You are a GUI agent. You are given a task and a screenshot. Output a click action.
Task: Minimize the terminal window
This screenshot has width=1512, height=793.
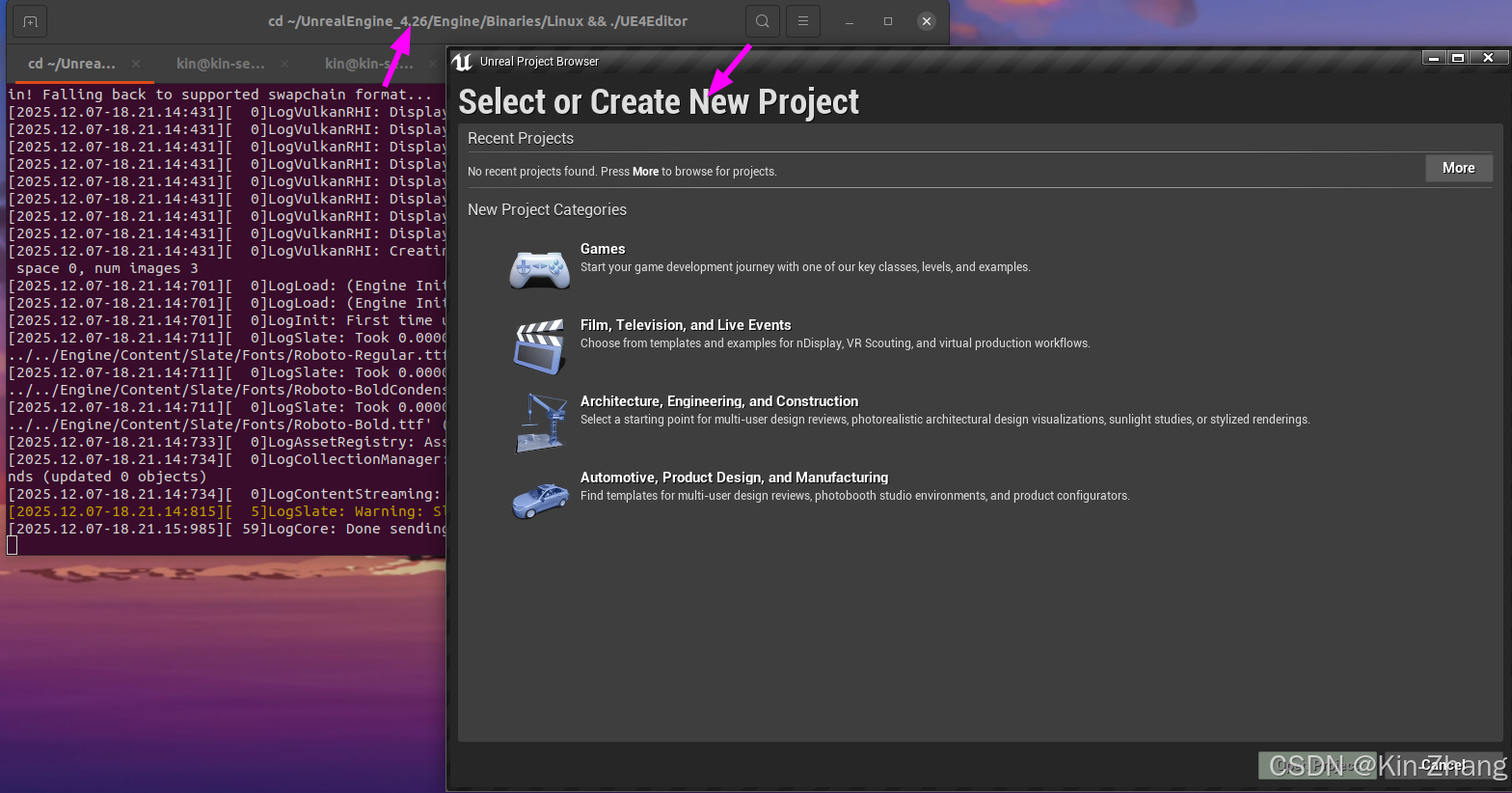point(850,21)
